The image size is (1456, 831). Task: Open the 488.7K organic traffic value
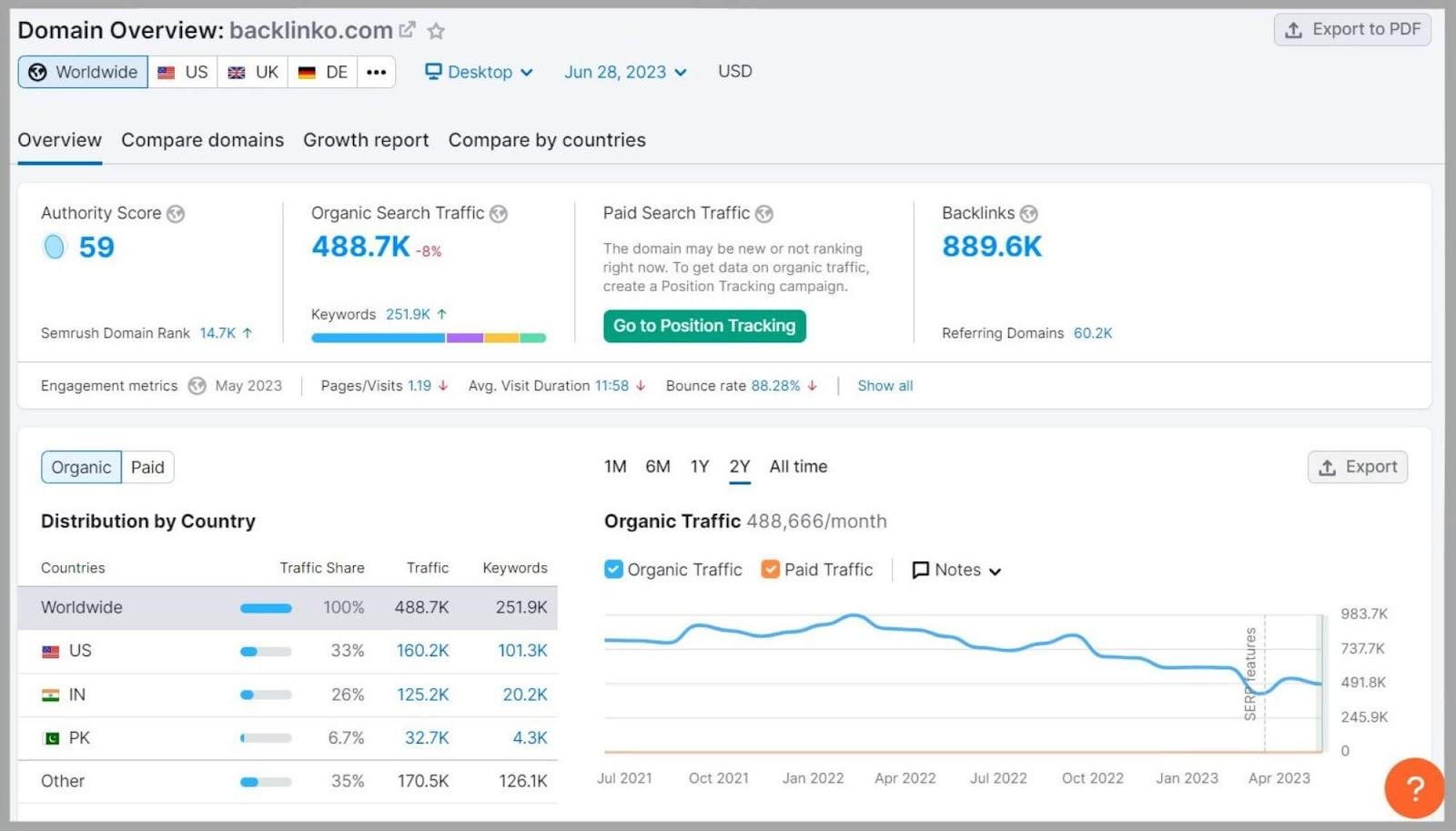pyautogui.click(x=361, y=247)
